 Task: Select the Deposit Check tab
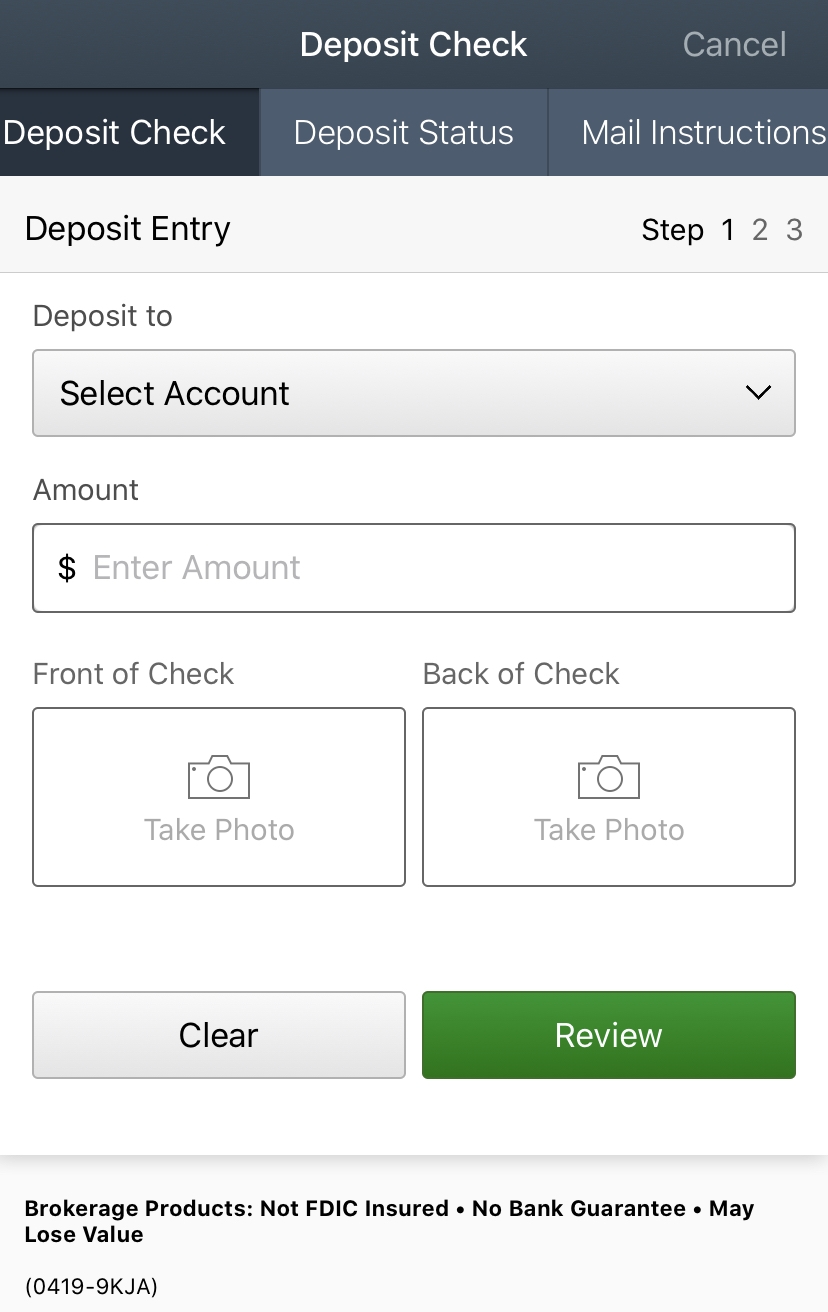(115, 133)
